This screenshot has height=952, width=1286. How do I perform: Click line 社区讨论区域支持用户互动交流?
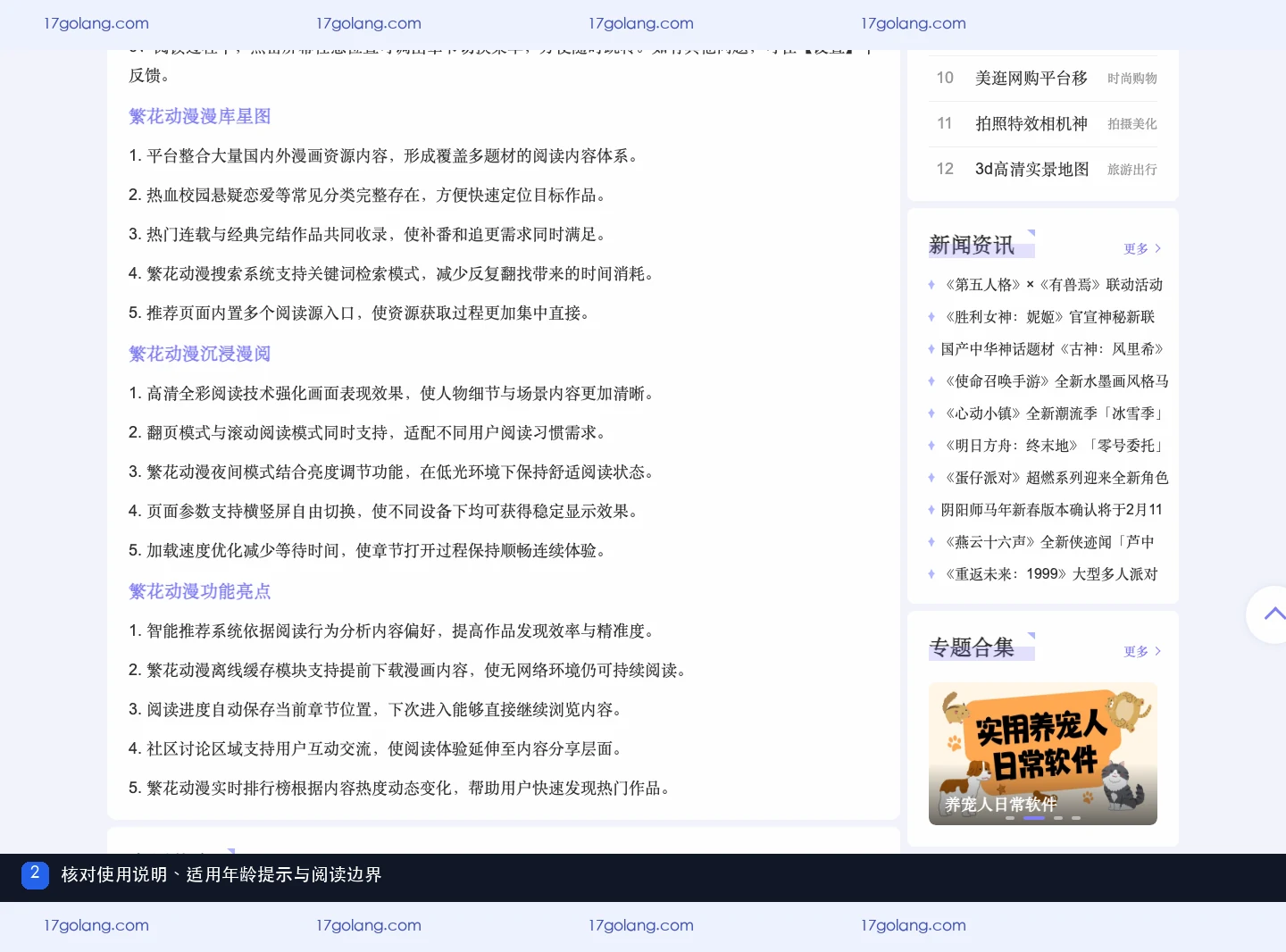[378, 749]
